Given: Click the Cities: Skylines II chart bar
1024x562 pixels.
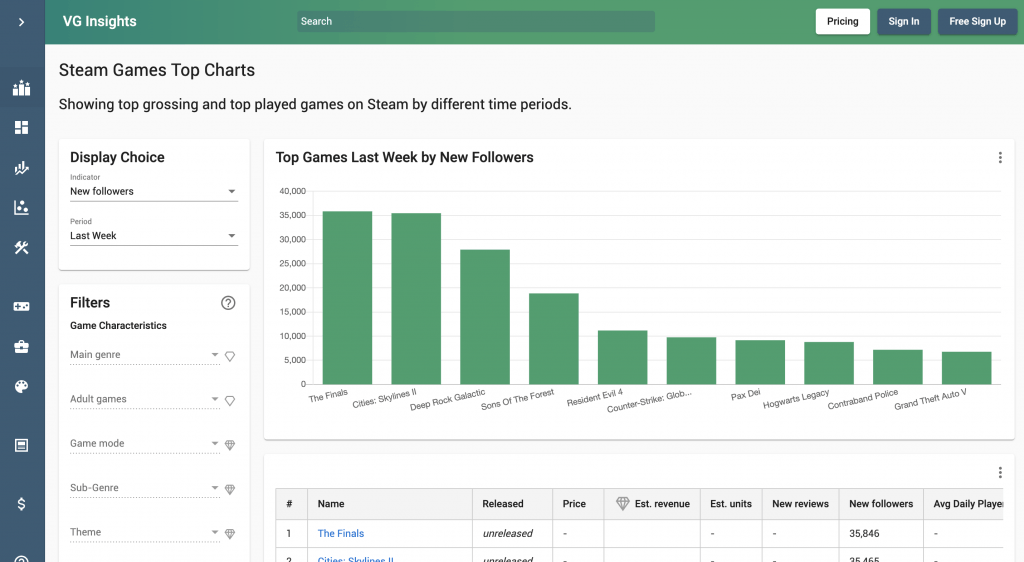Looking at the screenshot, I should [416, 299].
